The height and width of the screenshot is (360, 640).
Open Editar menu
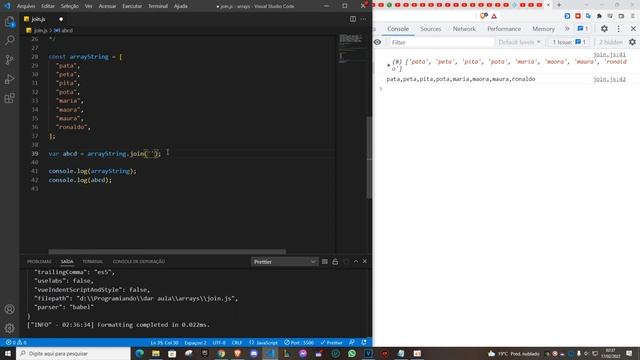[x=48, y=6]
